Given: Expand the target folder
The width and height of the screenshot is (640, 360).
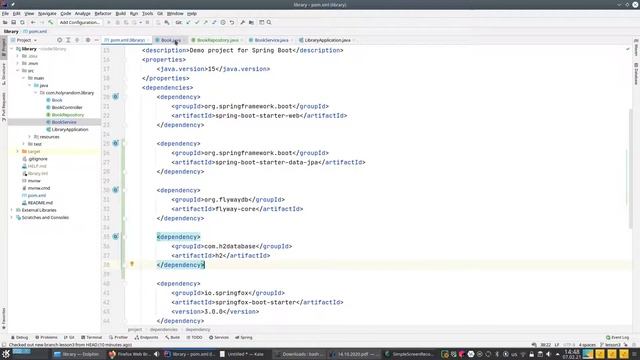Looking at the screenshot, I should (18, 151).
